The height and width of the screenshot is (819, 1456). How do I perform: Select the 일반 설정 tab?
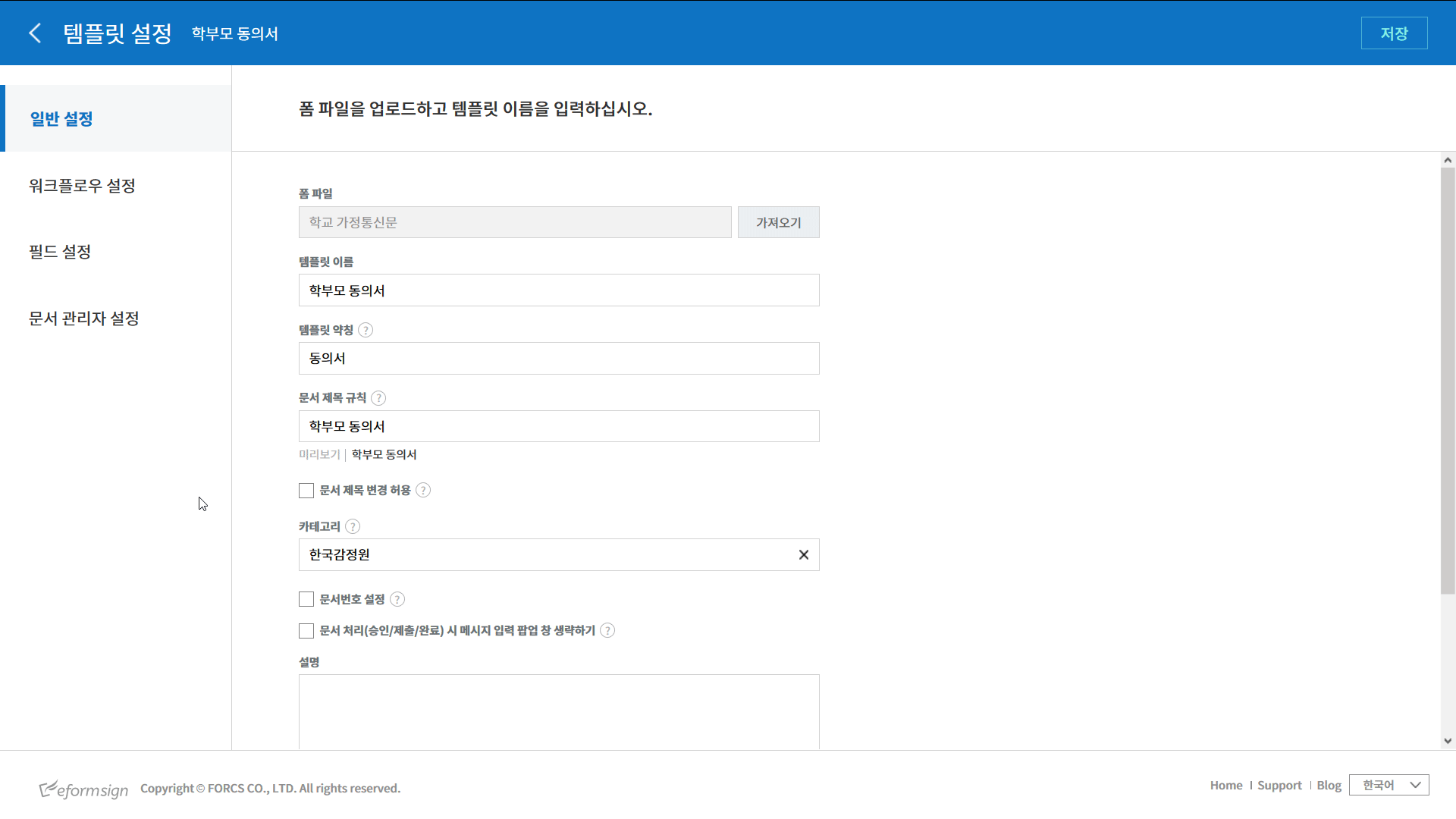pyautogui.click(x=116, y=118)
